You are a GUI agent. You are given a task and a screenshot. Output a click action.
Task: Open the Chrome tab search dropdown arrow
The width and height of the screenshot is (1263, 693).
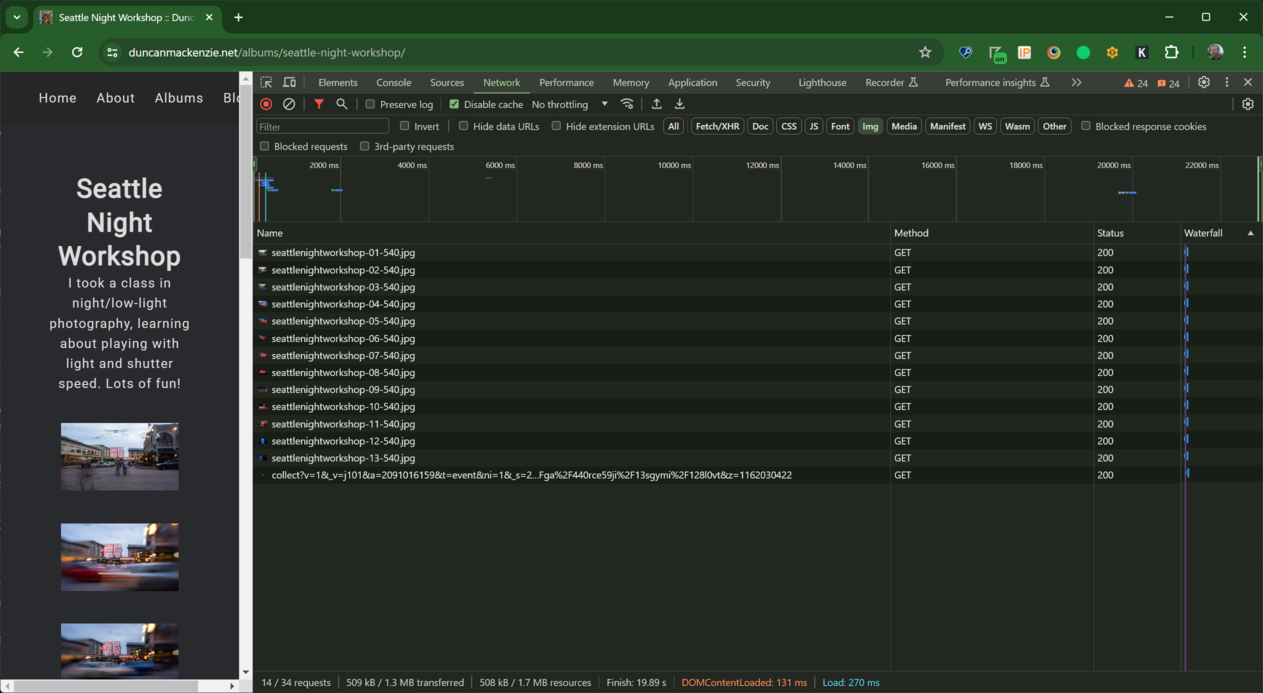(x=17, y=17)
